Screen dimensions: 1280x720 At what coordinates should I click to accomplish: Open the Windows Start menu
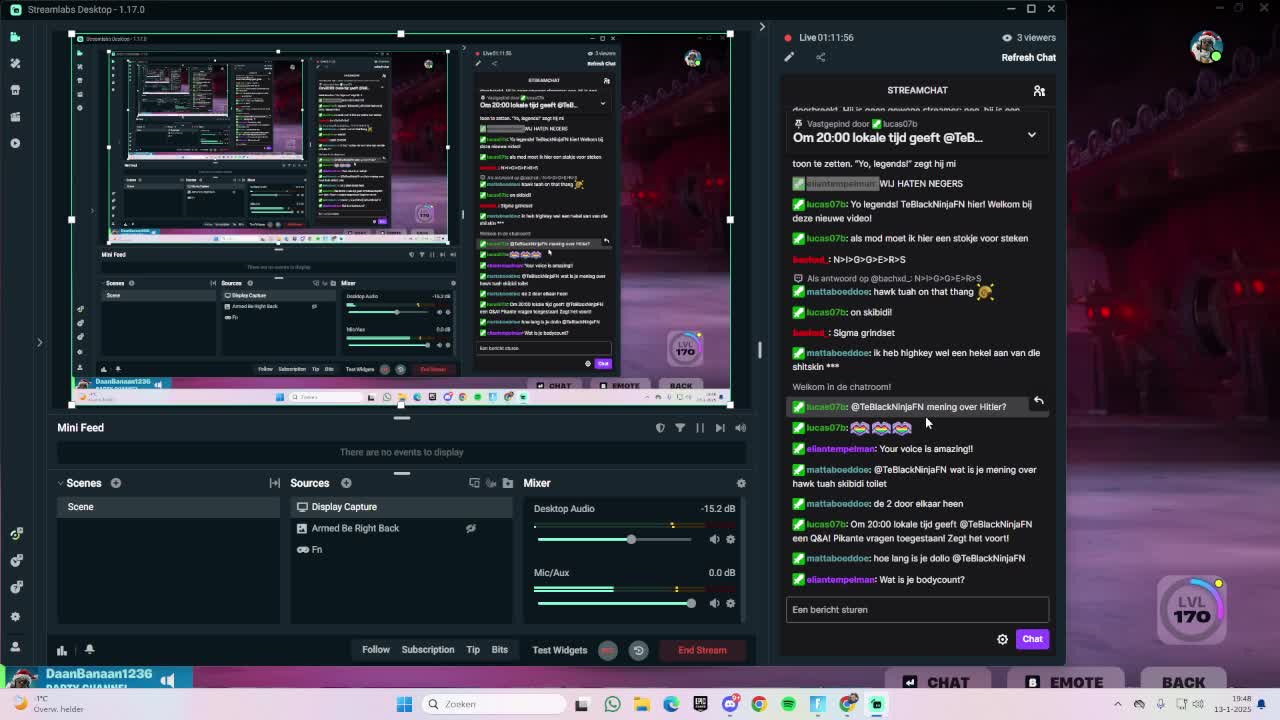pos(404,704)
